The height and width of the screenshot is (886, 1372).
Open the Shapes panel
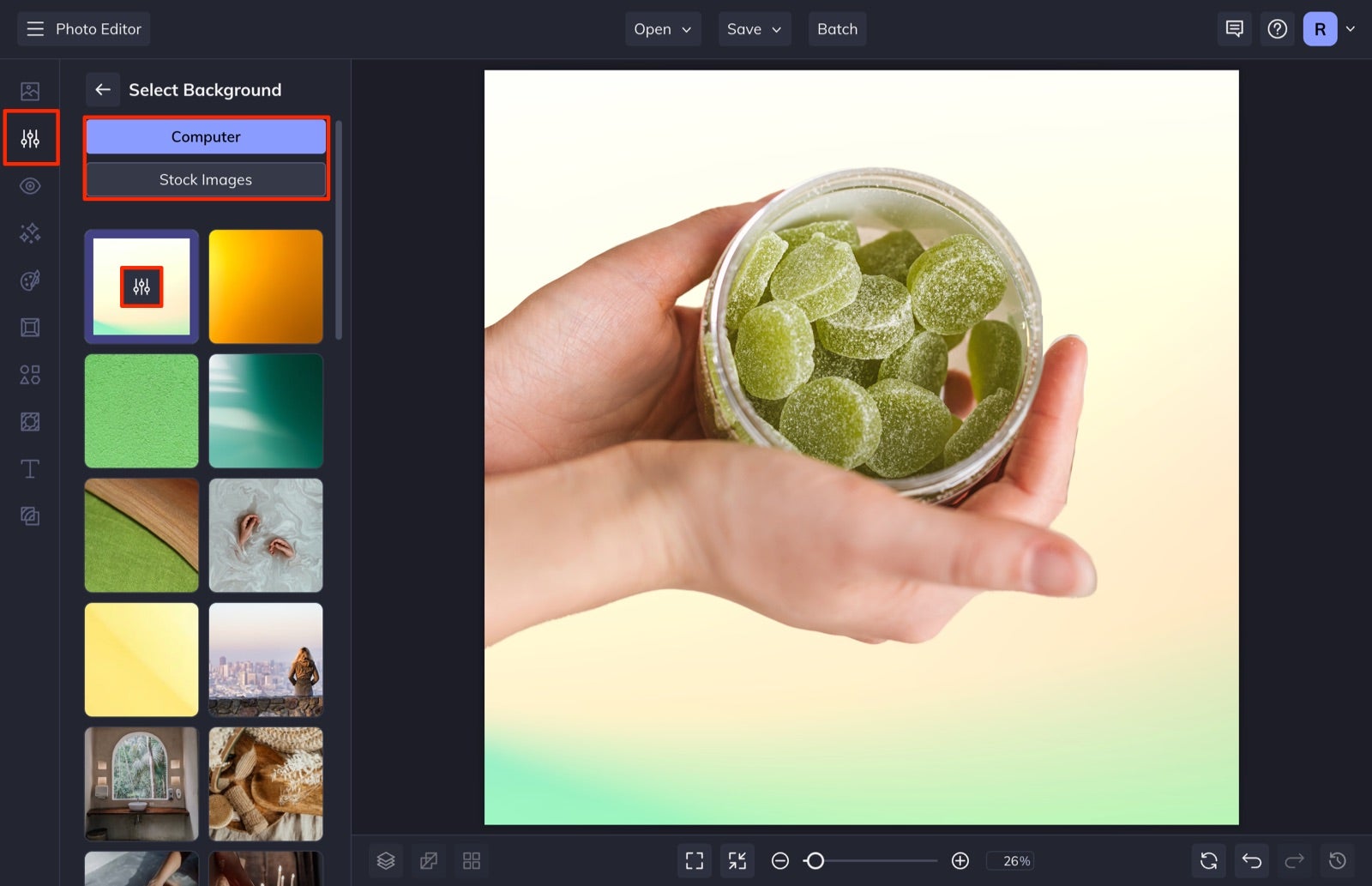(30, 374)
